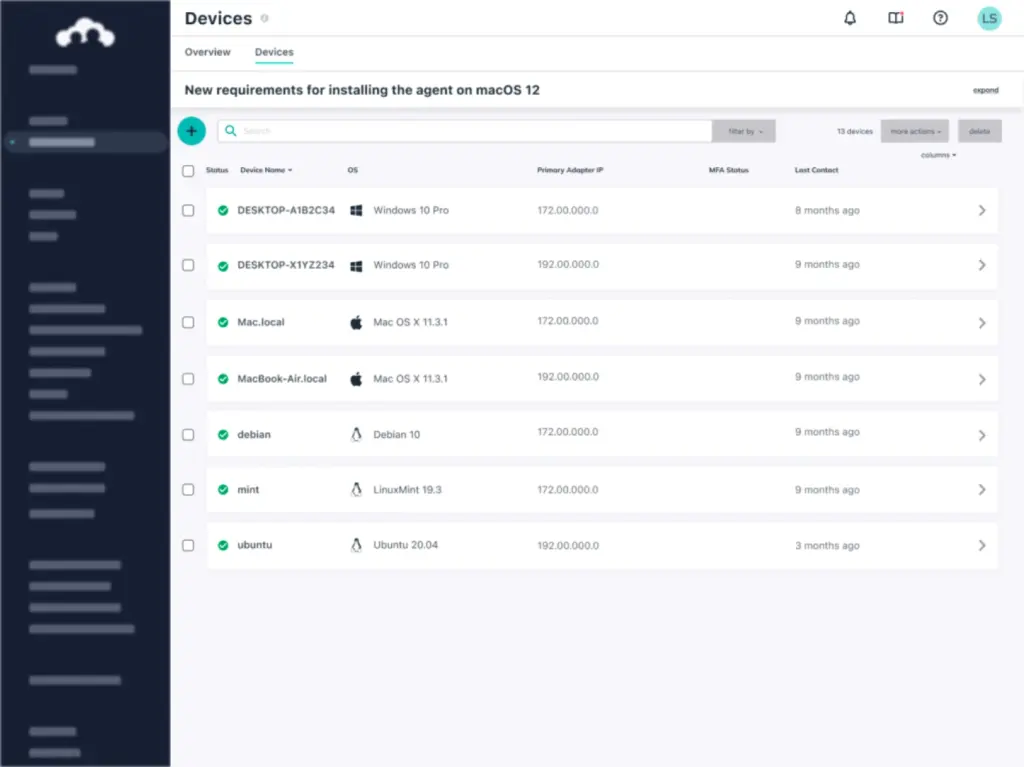
Task: Click the green add device plus button
Action: (191, 130)
